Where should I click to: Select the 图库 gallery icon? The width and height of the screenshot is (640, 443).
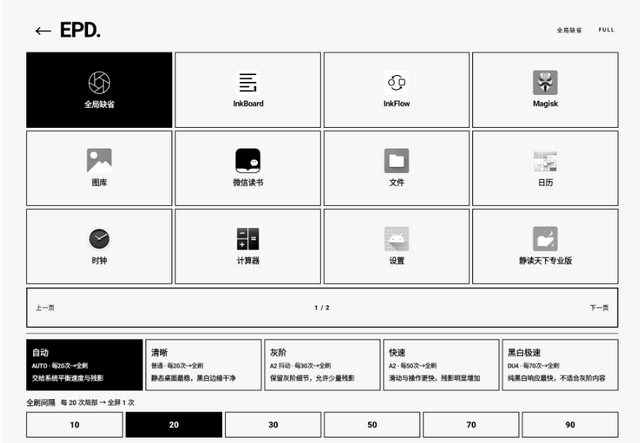[x=99, y=160]
